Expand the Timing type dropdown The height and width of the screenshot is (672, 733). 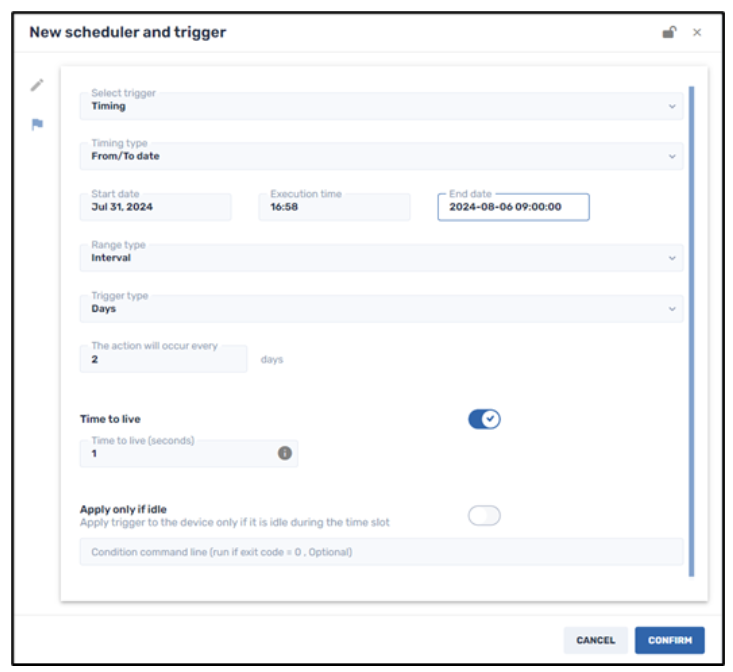[x=381, y=156]
